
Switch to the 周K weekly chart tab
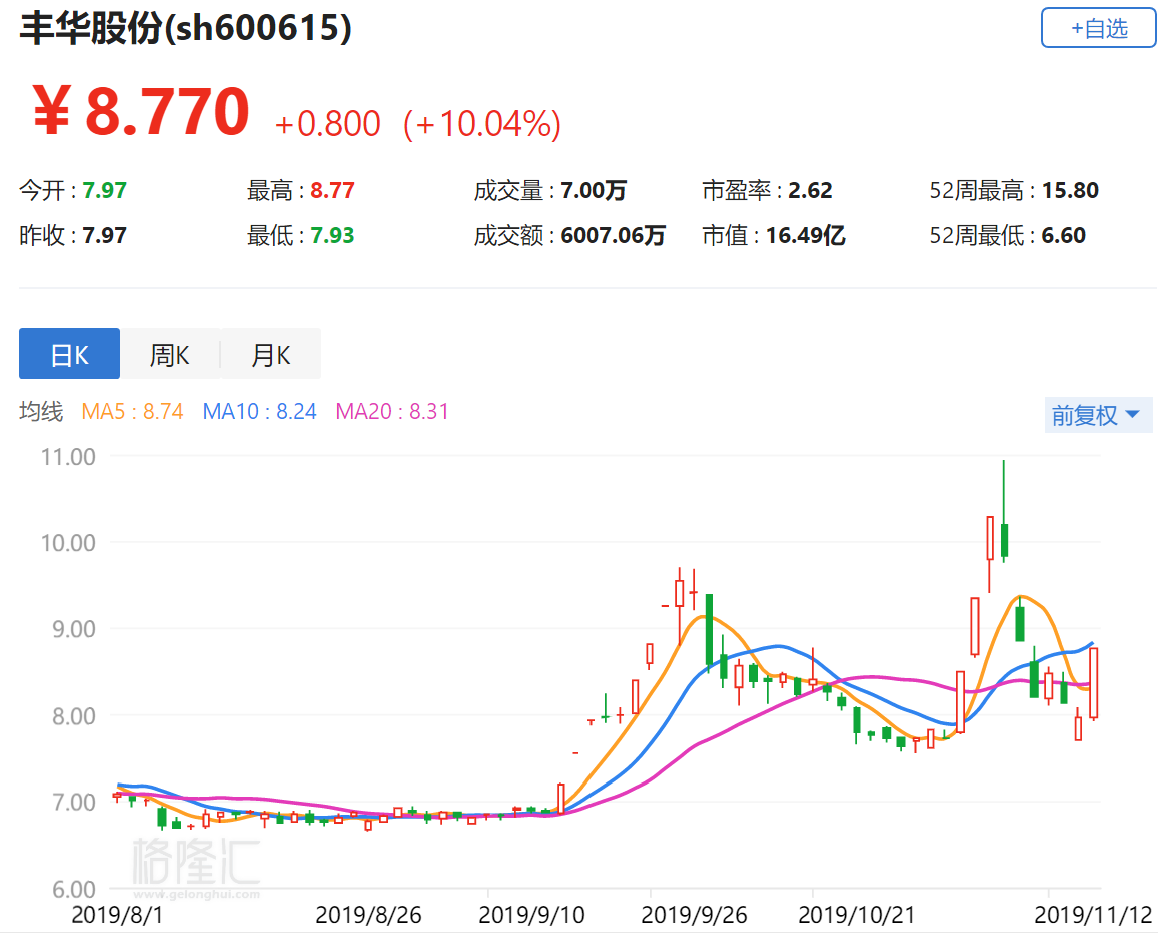point(170,354)
